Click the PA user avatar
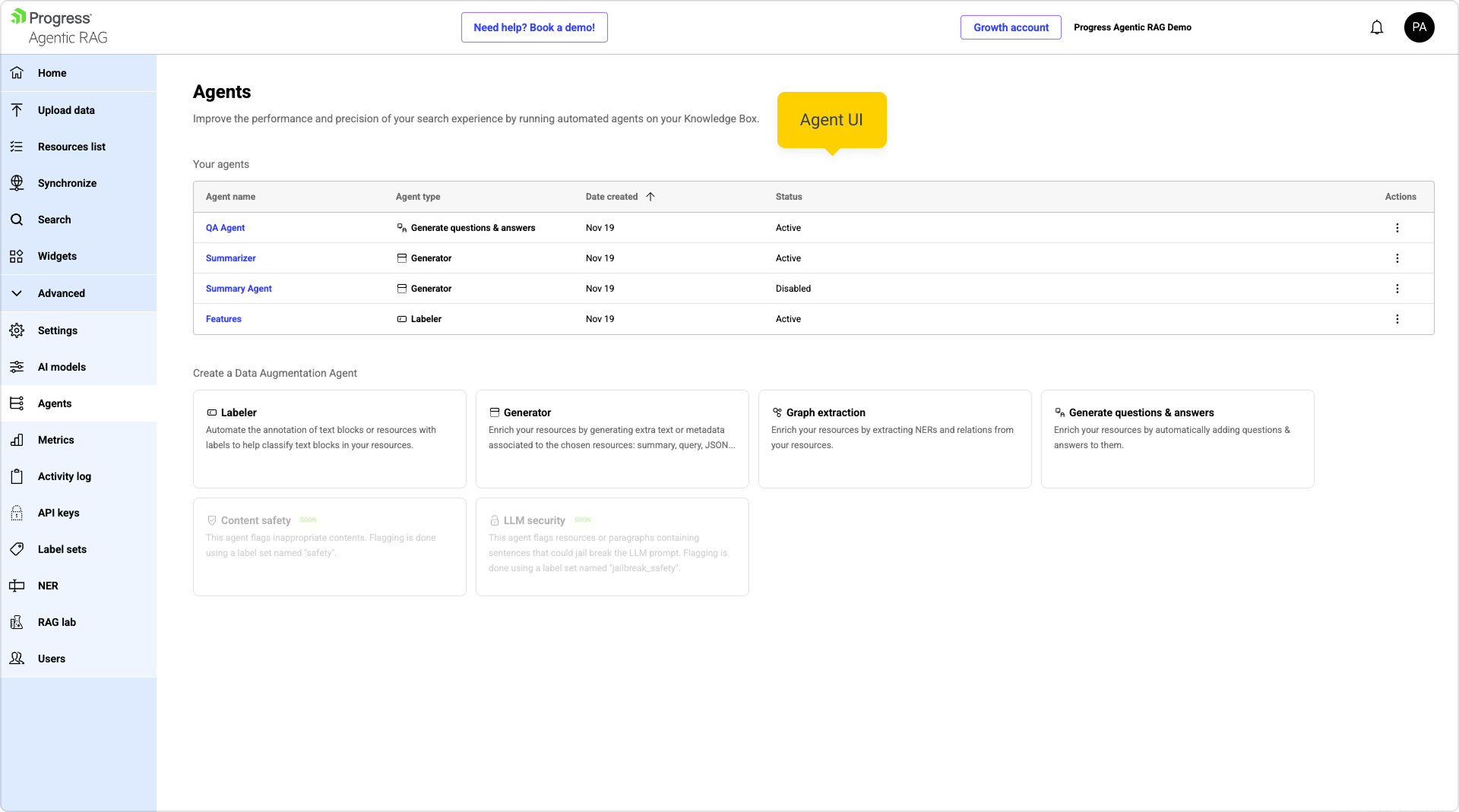Image resolution: width=1459 pixels, height=812 pixels. coord(1419,27)
